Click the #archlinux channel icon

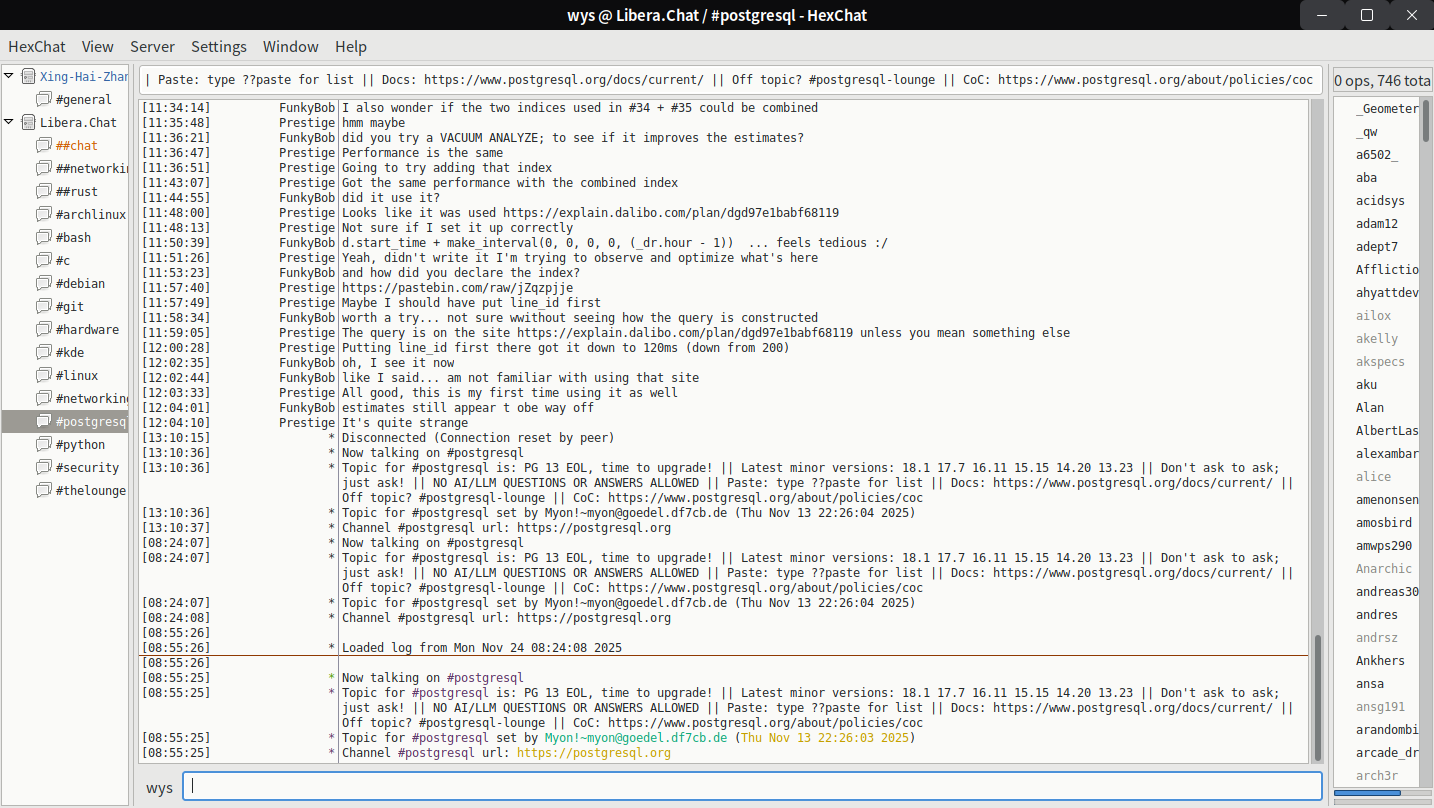pos(43,215)
